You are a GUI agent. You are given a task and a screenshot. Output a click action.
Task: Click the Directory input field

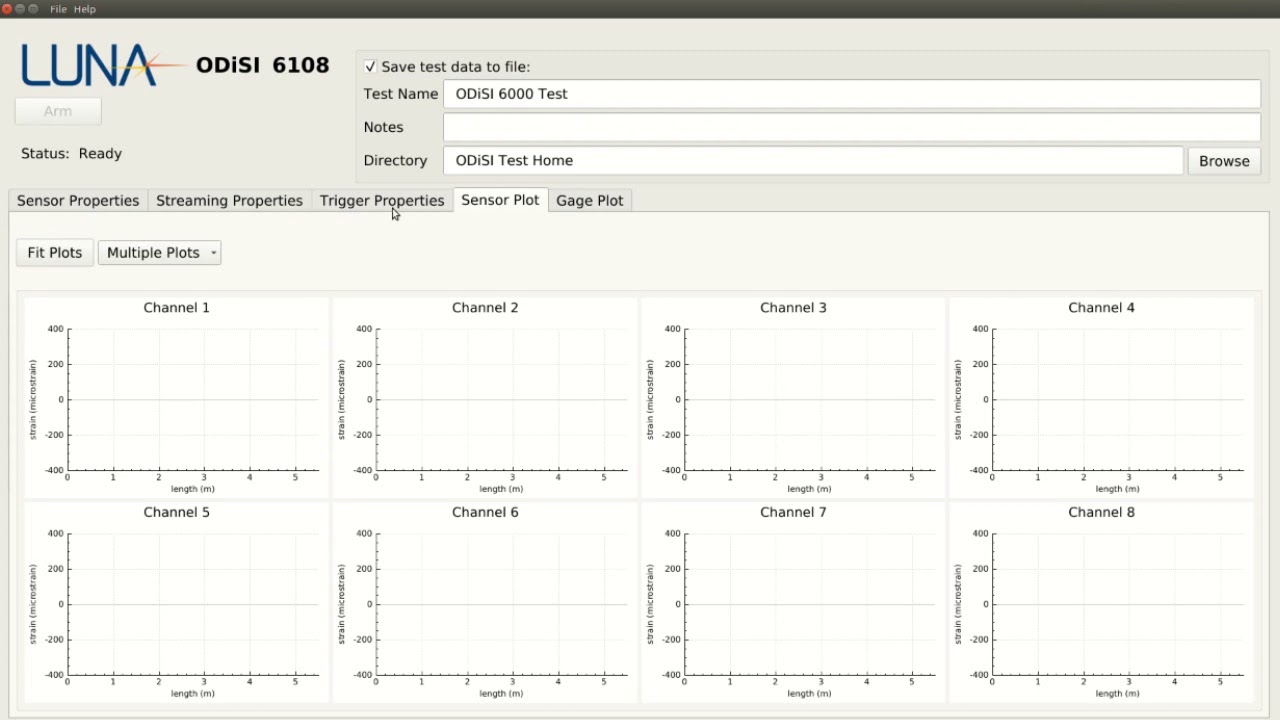tap(813, 160)
